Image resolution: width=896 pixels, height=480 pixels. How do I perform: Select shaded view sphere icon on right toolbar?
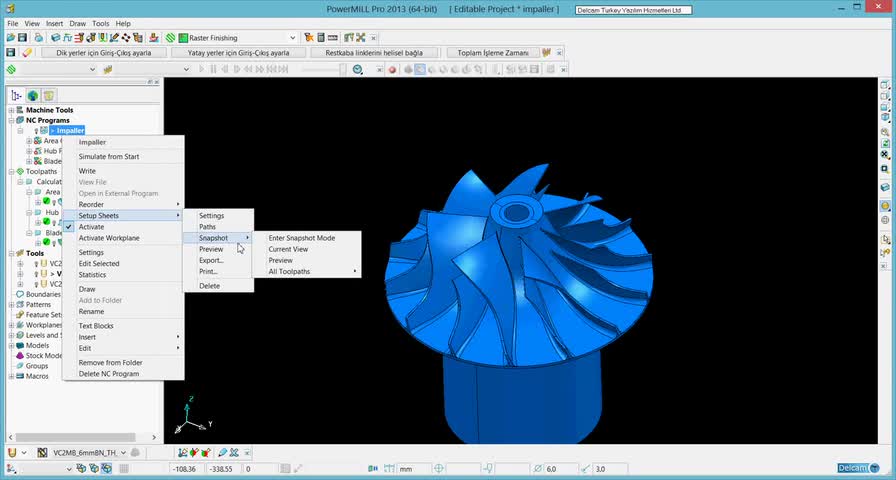(x=885, y=206)
